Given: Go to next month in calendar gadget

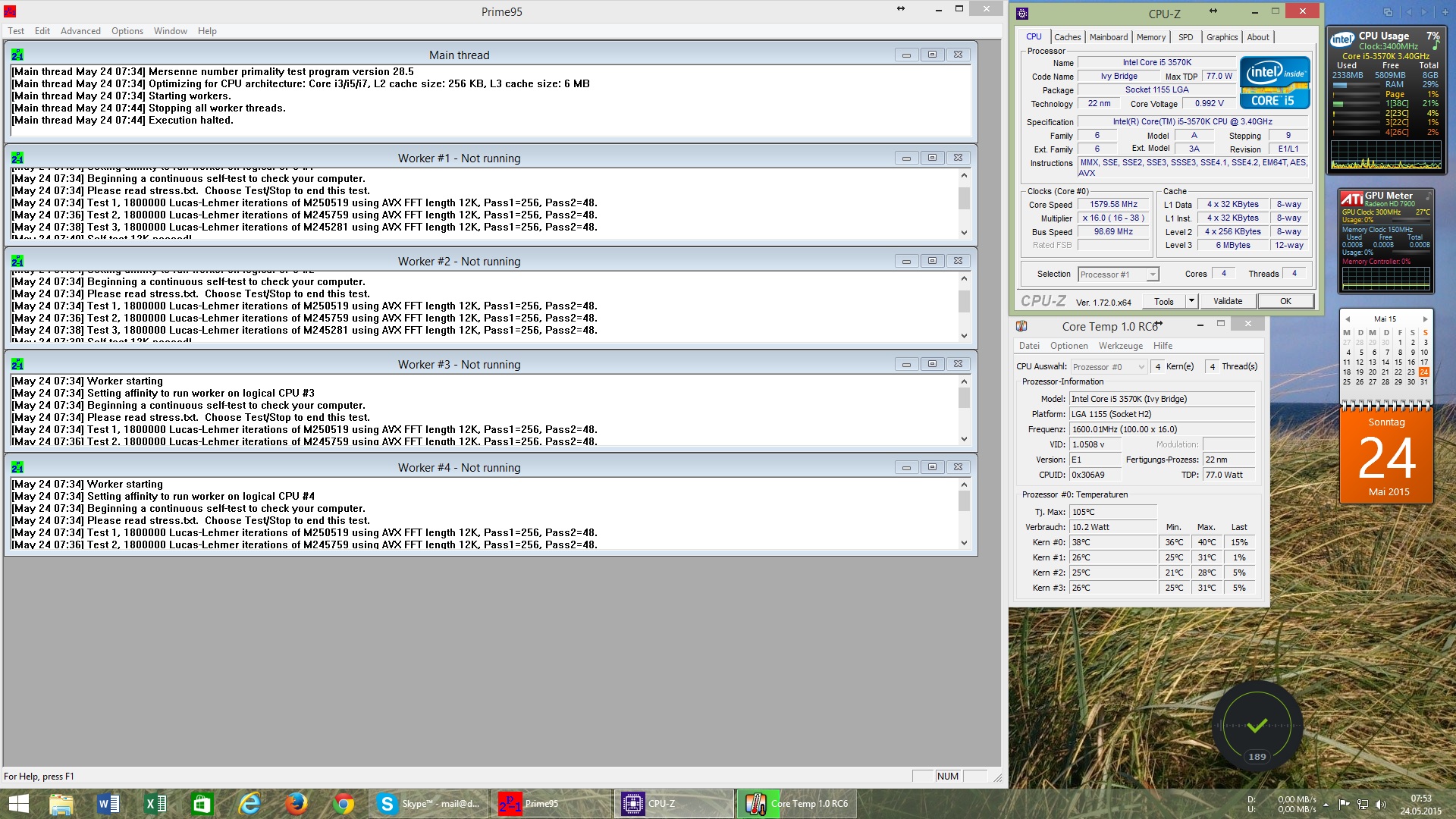Looking at the screenshot, I should pos(1425,319).
